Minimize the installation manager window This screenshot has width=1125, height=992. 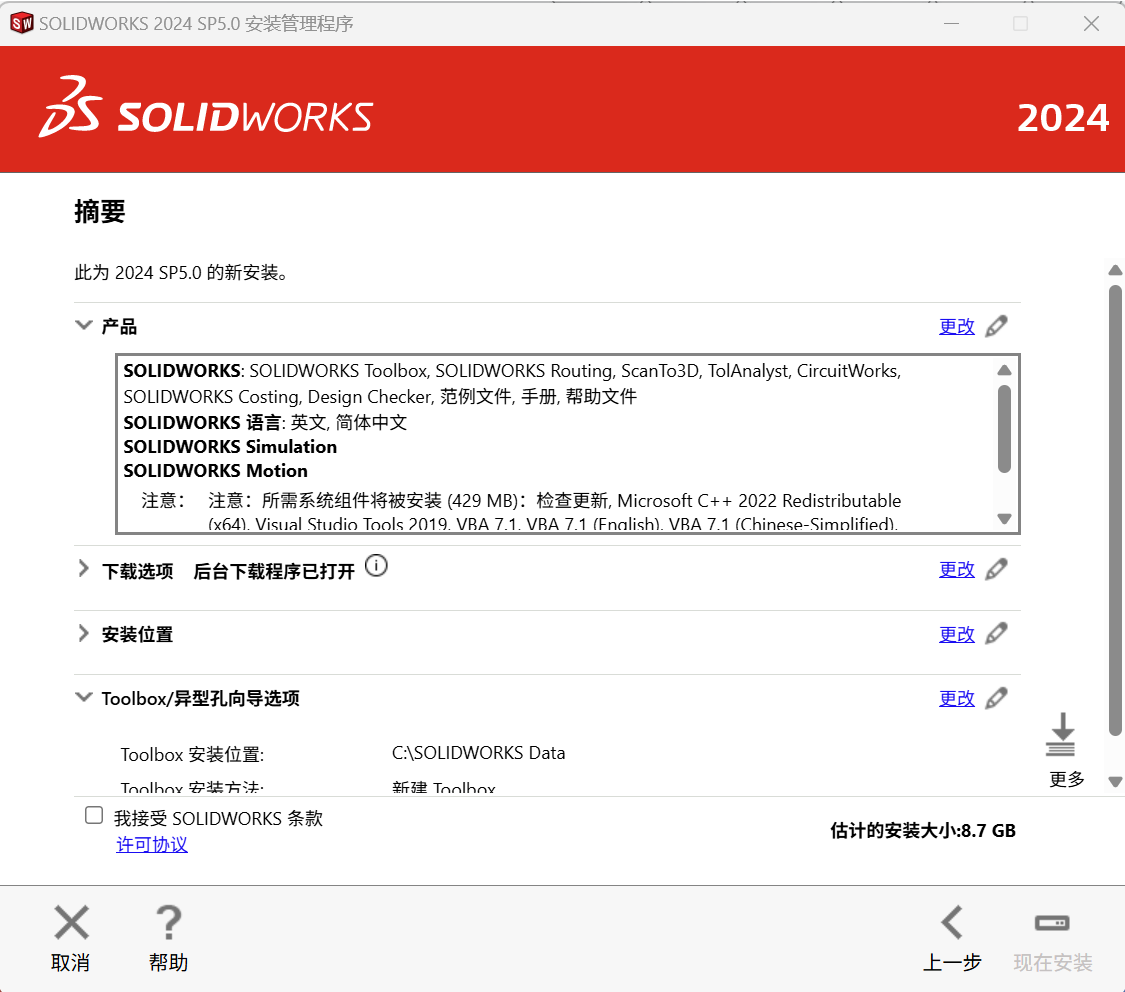pyautogui.click(x=951, y=24)
